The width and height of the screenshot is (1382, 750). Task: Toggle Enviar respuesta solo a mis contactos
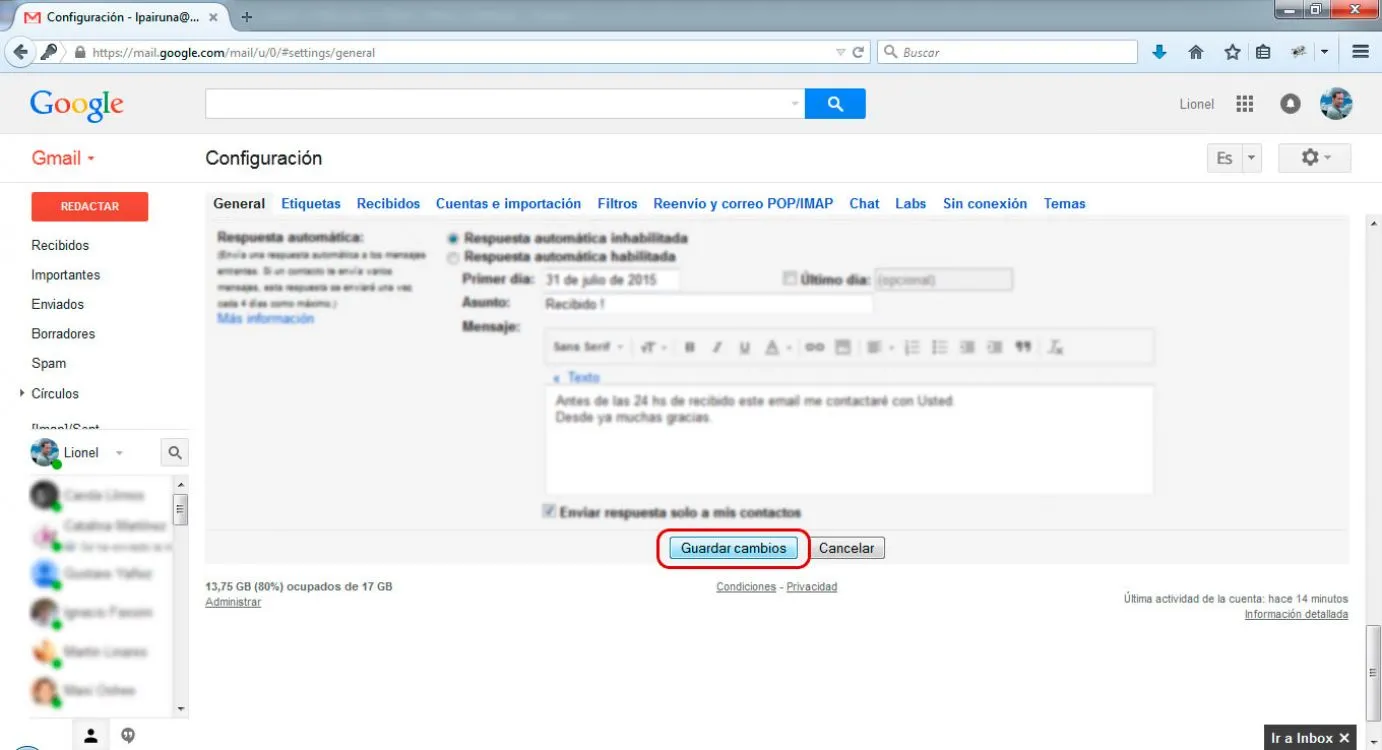(x=549, y=511)
